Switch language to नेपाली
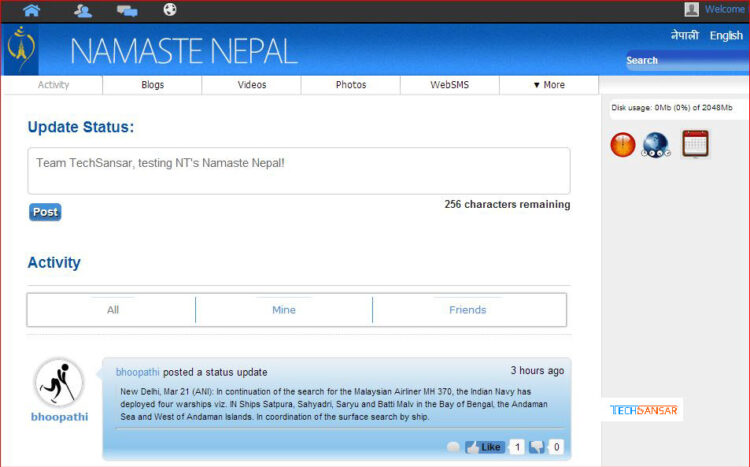This screenshot has width=750, height=467. tap(684, 35)
